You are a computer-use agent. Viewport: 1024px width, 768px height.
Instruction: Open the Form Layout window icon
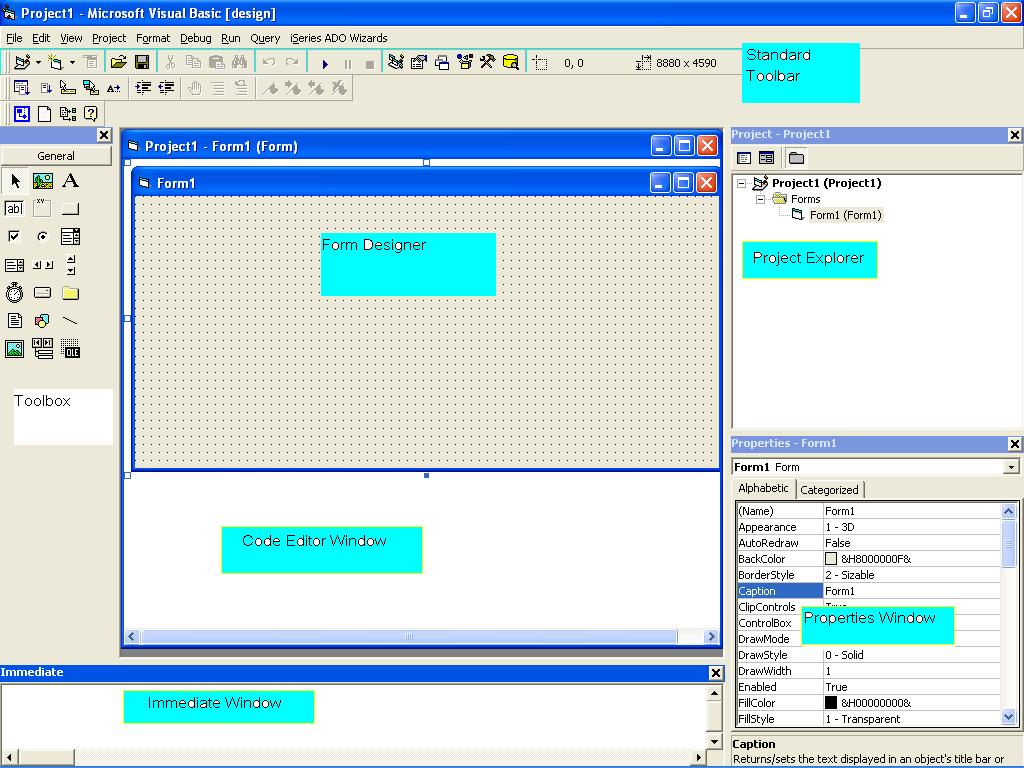442,63
